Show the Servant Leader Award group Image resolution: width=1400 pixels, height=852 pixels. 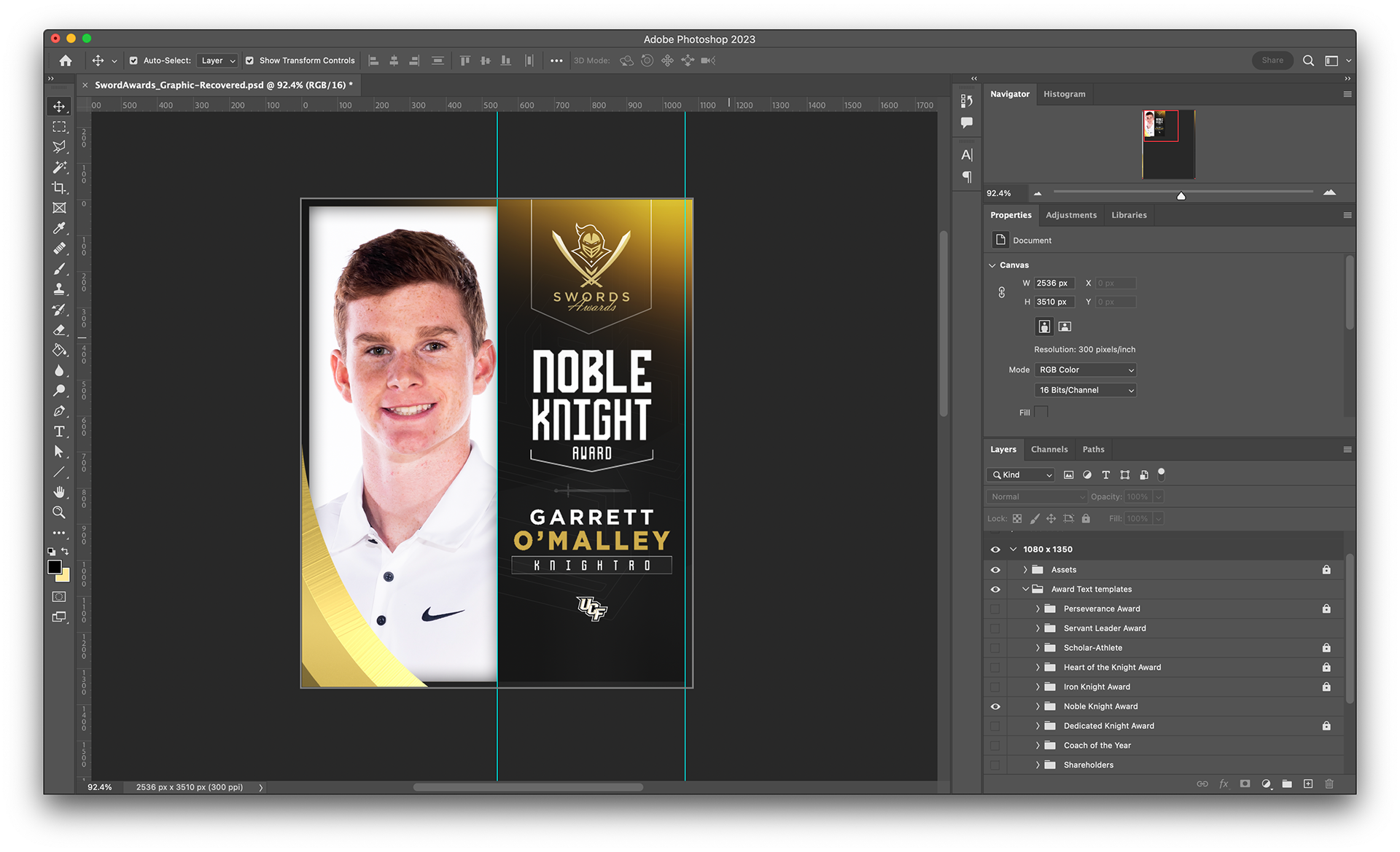coord(995,628)
